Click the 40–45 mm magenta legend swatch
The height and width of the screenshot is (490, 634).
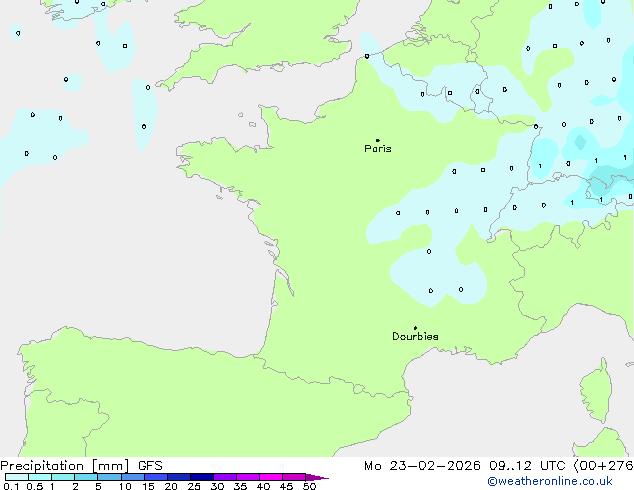tap(271, 477)
